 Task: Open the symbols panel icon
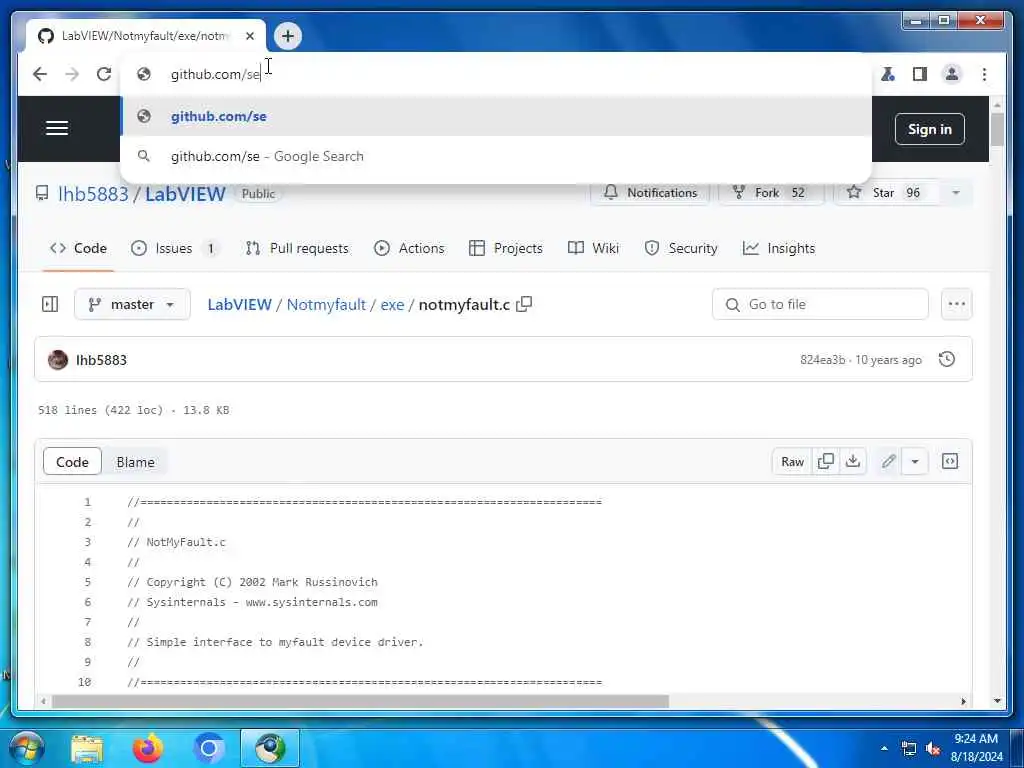[x=950, y=462]
